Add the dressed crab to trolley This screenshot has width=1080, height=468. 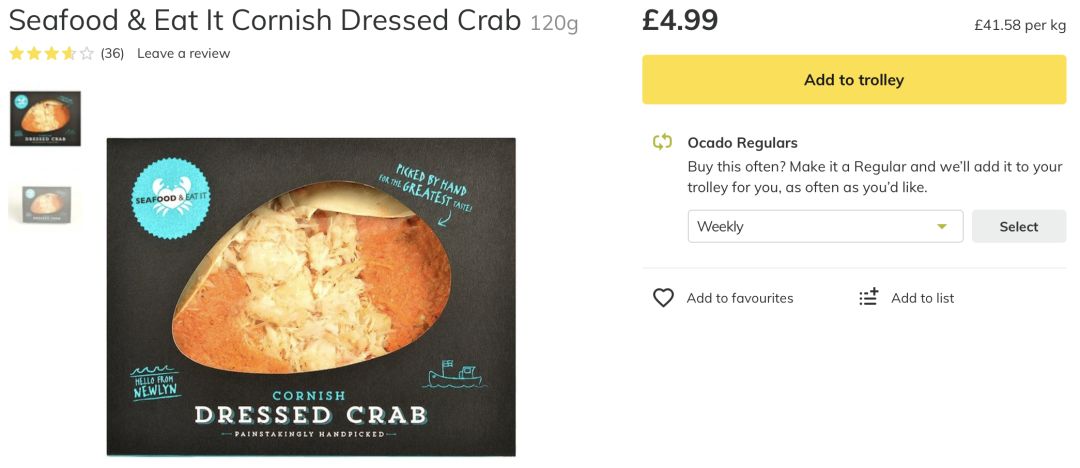[853, 80]
